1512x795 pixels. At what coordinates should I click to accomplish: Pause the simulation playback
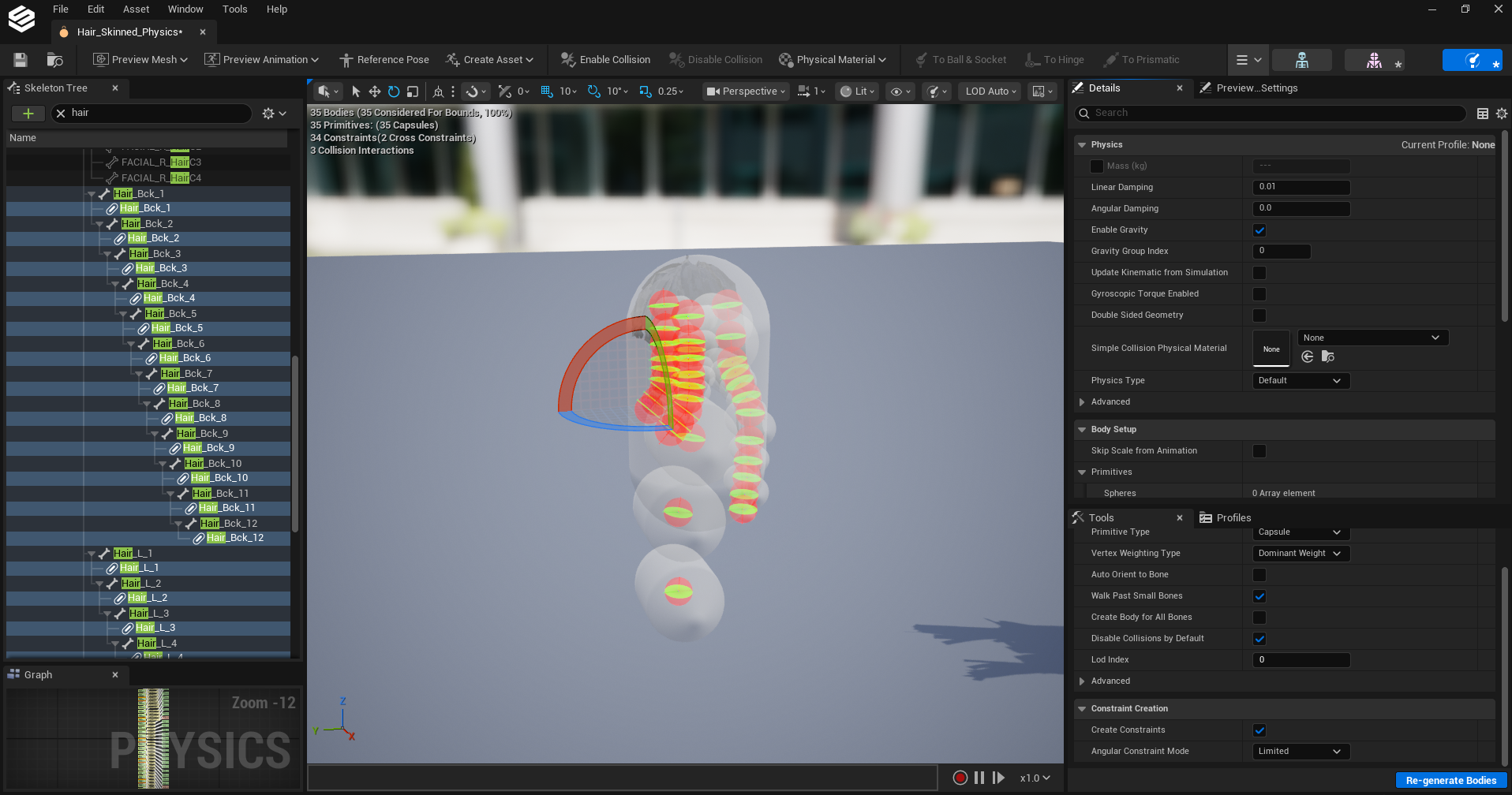coord(979,778)
